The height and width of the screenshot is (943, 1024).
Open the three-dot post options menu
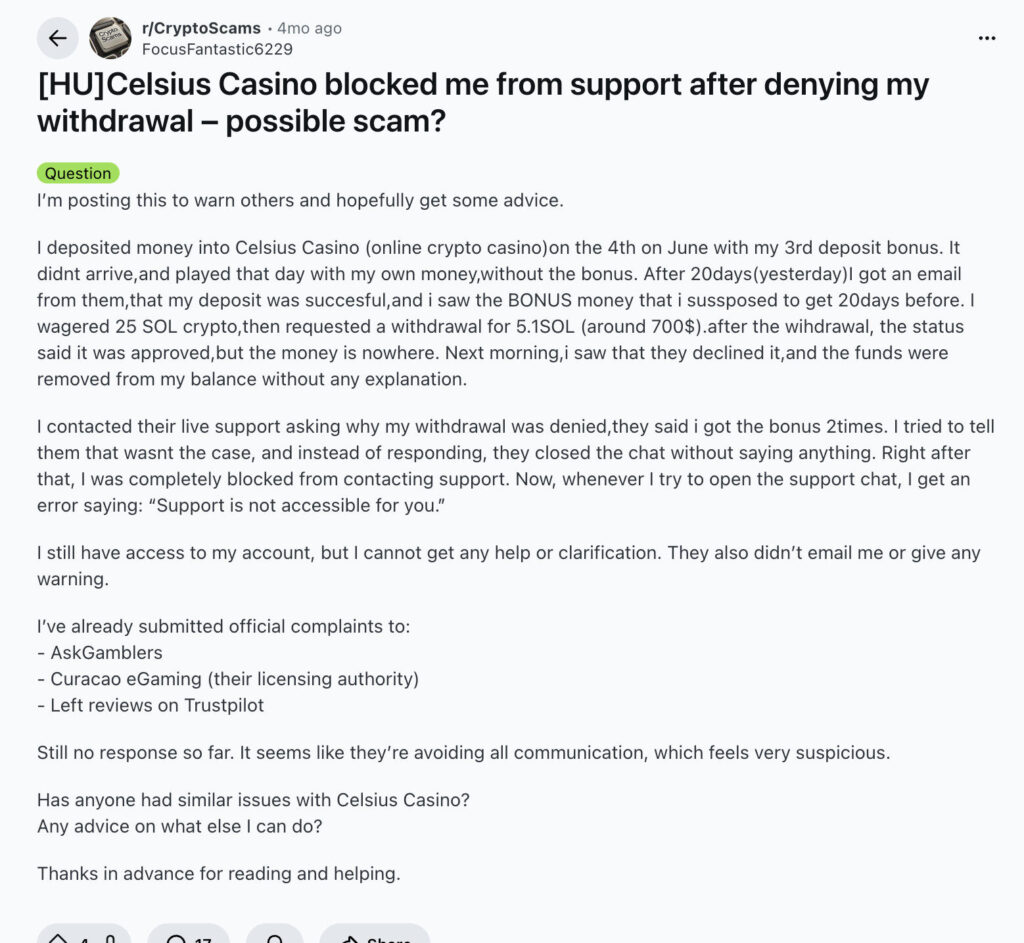coord(986,38)
